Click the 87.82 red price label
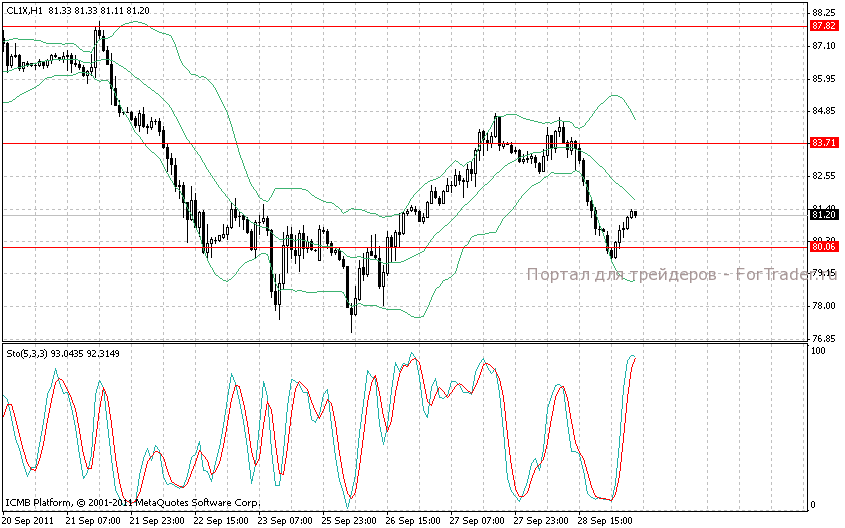This screenshot has height=528, width=845. pos(824,26)
